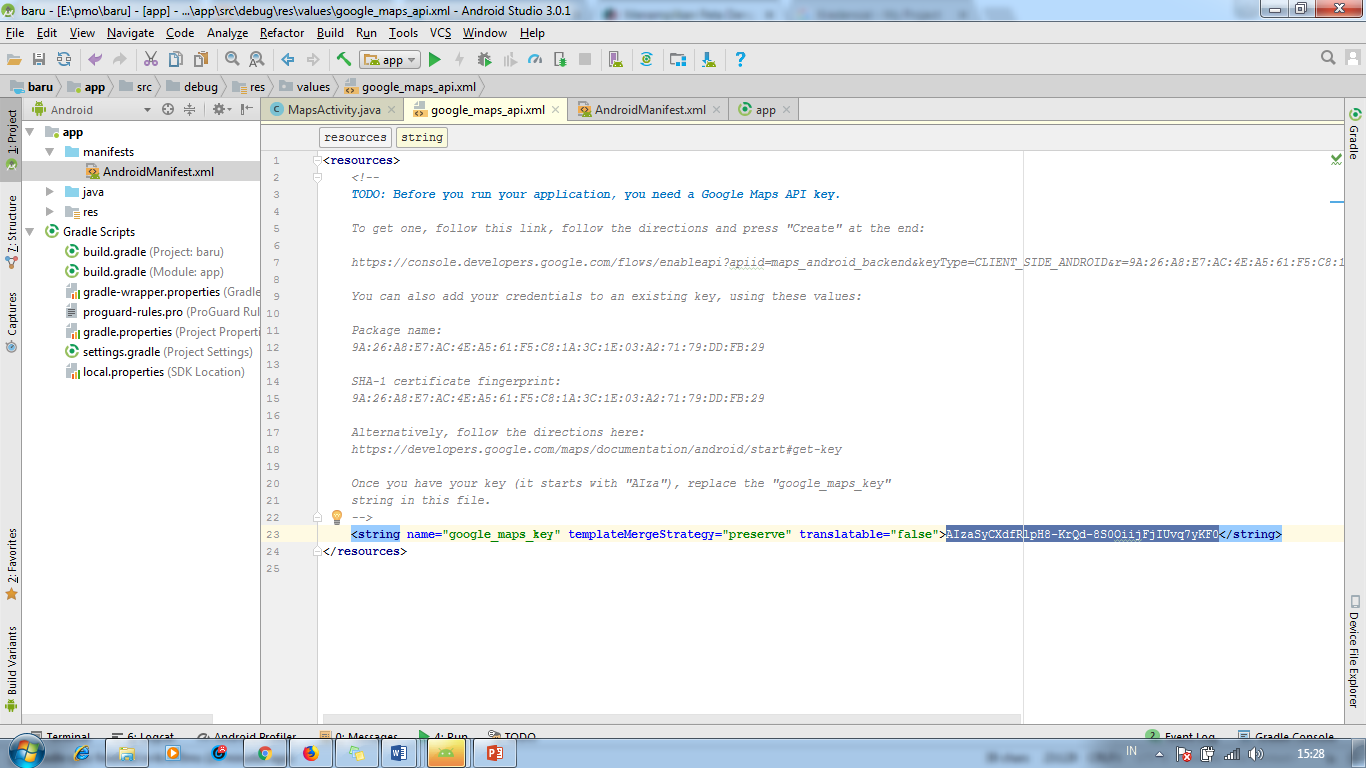
Task: Switch to the MapsActivity.java tab
Action: coord(333,110)
